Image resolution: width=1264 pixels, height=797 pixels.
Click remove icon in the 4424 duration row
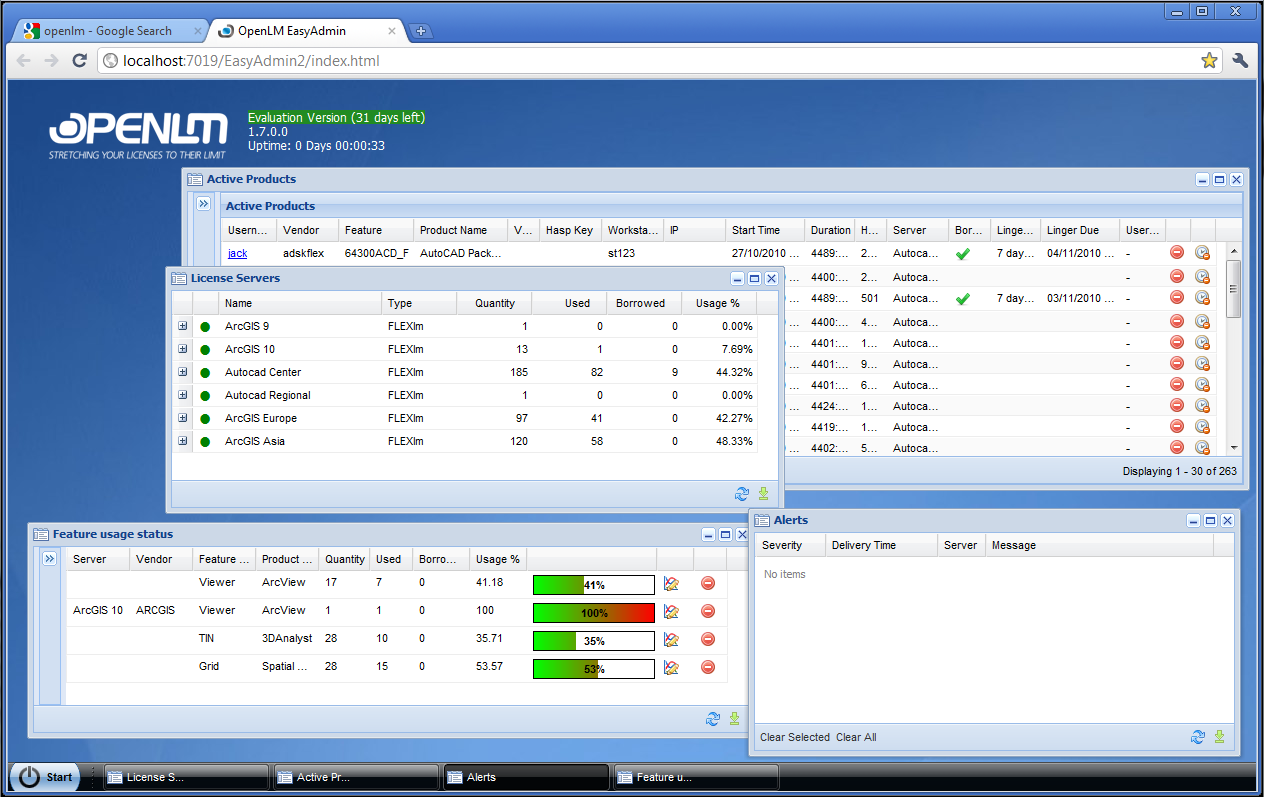click(1177, 406)
